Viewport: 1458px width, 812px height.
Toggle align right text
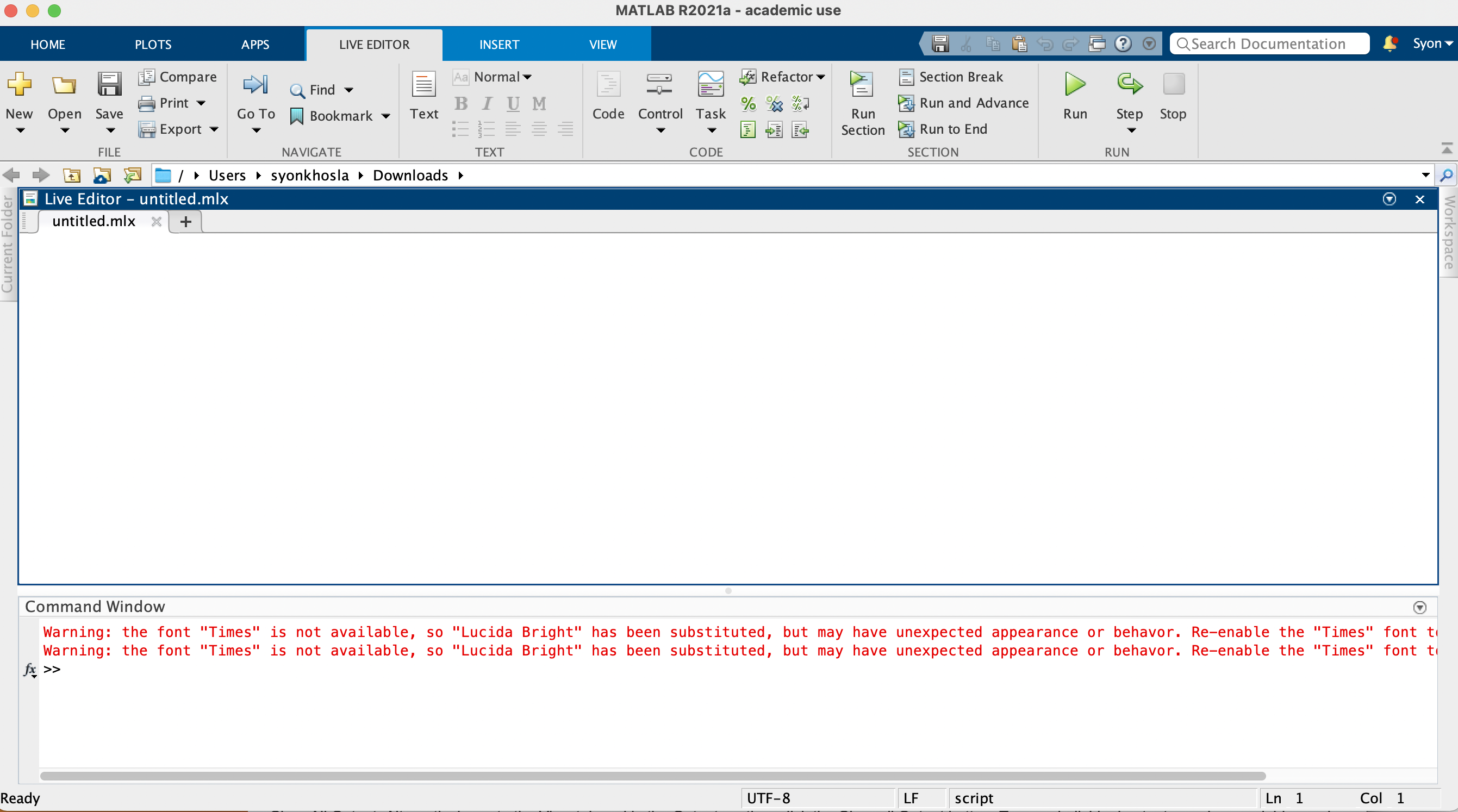pos(565,129)
